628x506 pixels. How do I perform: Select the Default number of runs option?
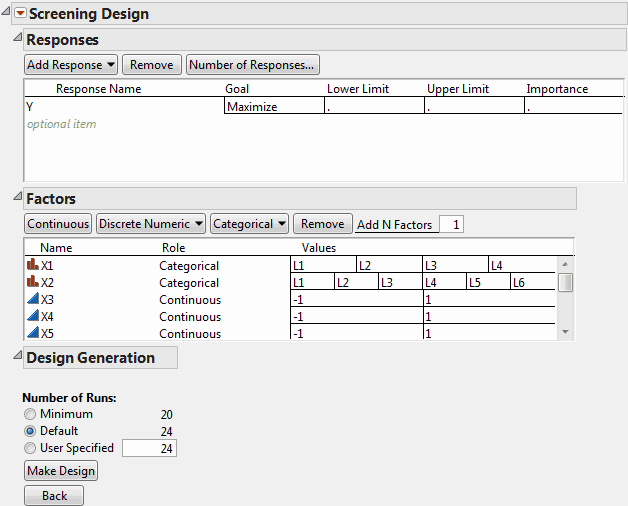point(31,431)
